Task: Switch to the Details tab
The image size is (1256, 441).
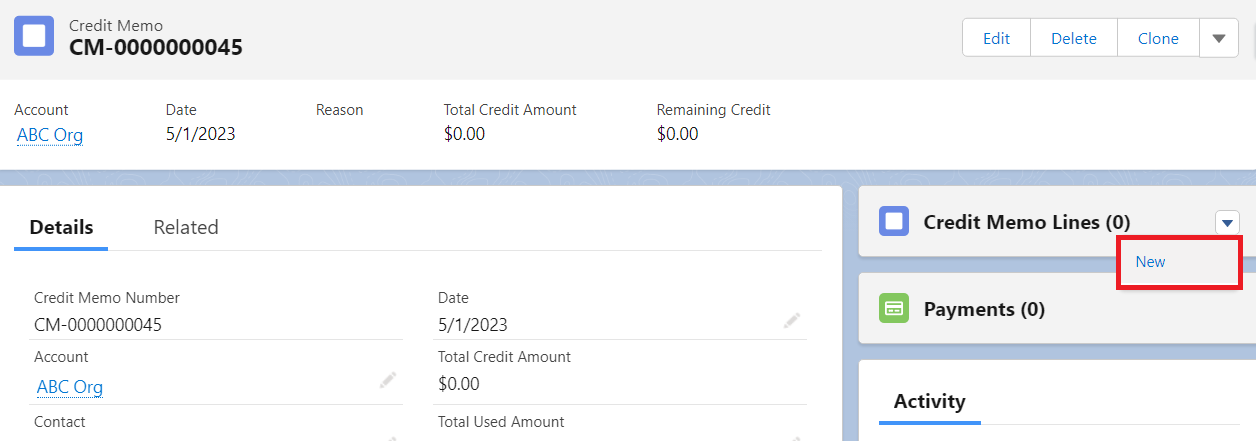Action: [61, 227]
